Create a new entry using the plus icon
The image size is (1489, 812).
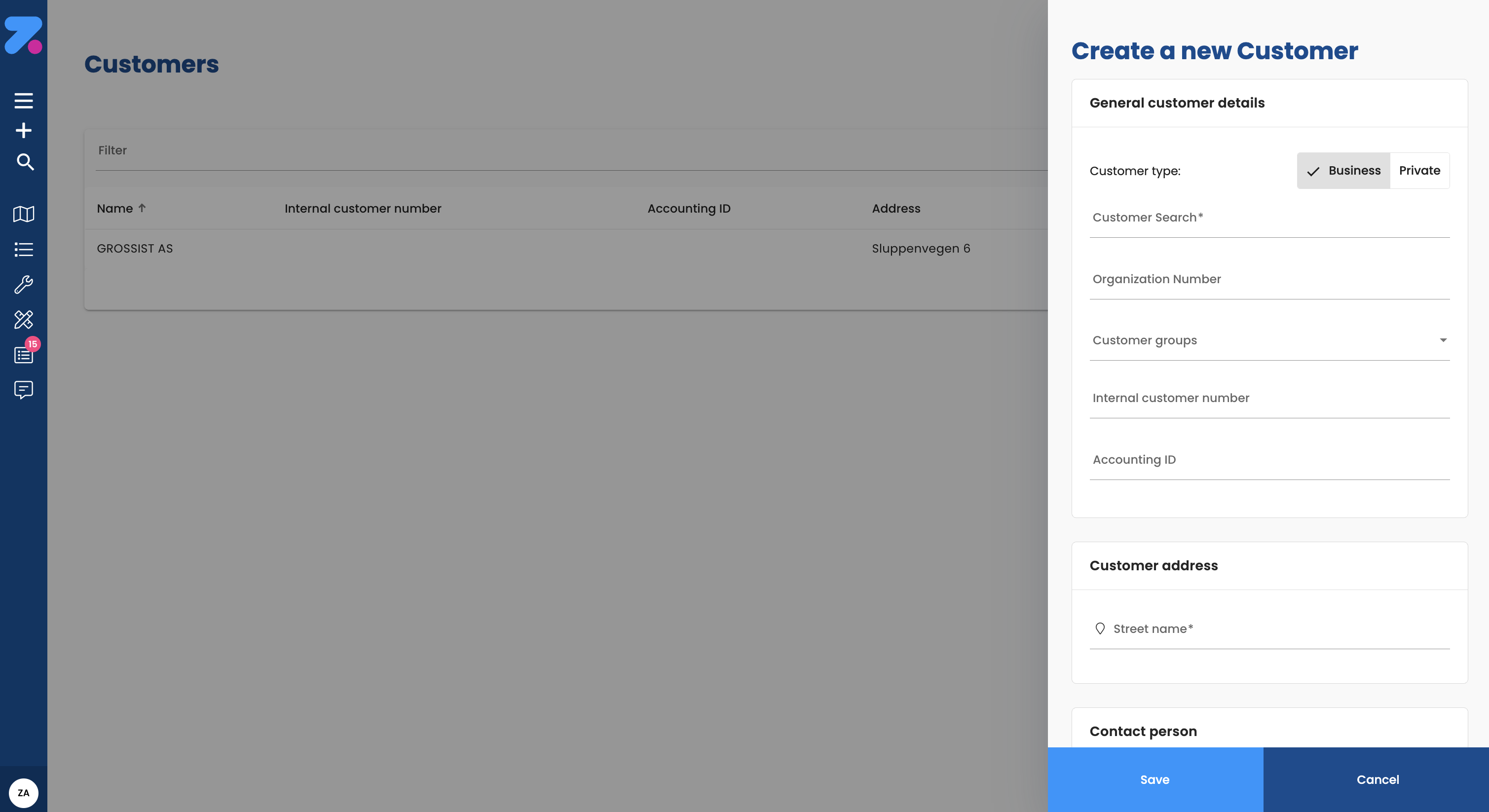tap(24, 130)
